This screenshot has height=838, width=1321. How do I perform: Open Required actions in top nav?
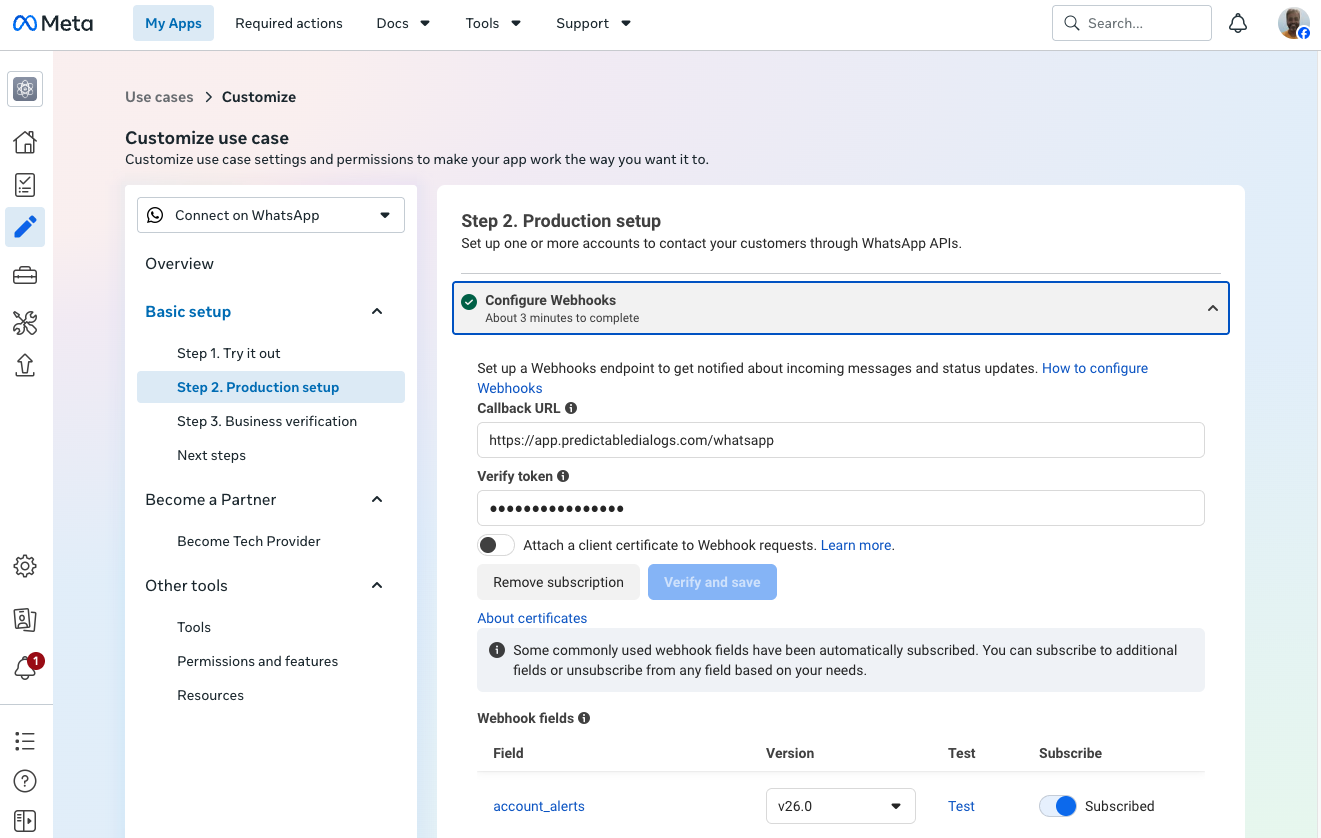pos(289,23)
